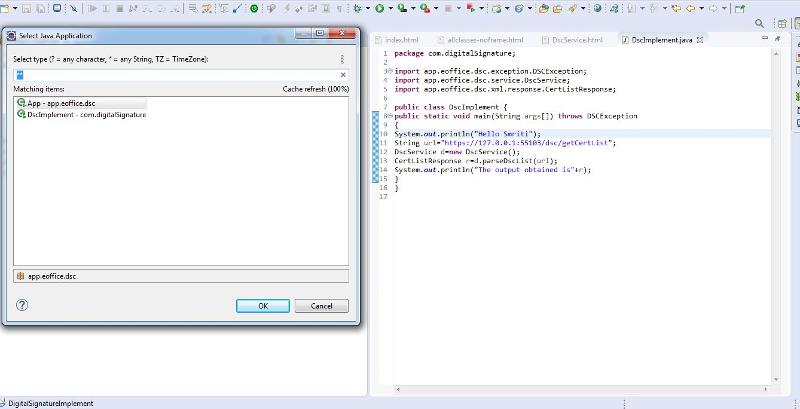Click the Last Edit Location arrow icon
This screenshot has height=409, width=800.
pos(677,8)
